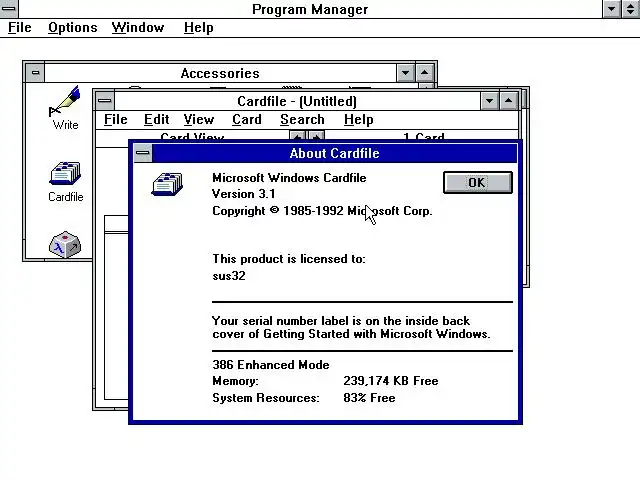Open Program Manager Window menu
This screenshot has width=640, height=480.
pyautogui.click(x=138, y=27)
